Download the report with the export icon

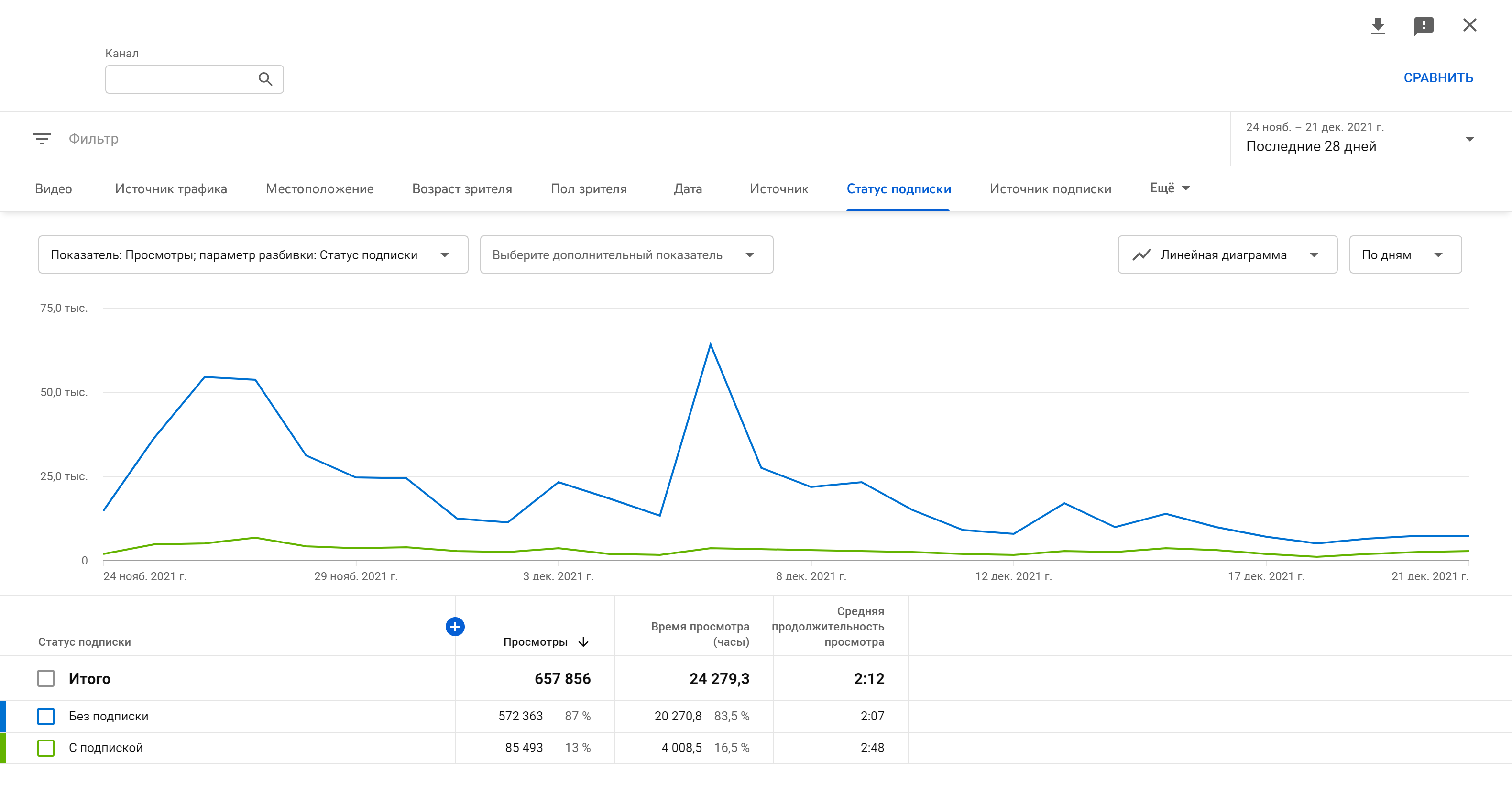point(1378,26)
